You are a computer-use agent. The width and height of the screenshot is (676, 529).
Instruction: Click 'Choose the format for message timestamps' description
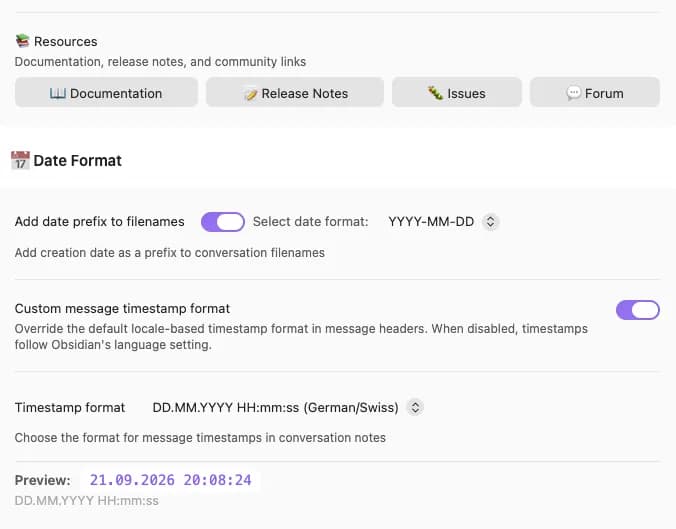click(200, 438)
